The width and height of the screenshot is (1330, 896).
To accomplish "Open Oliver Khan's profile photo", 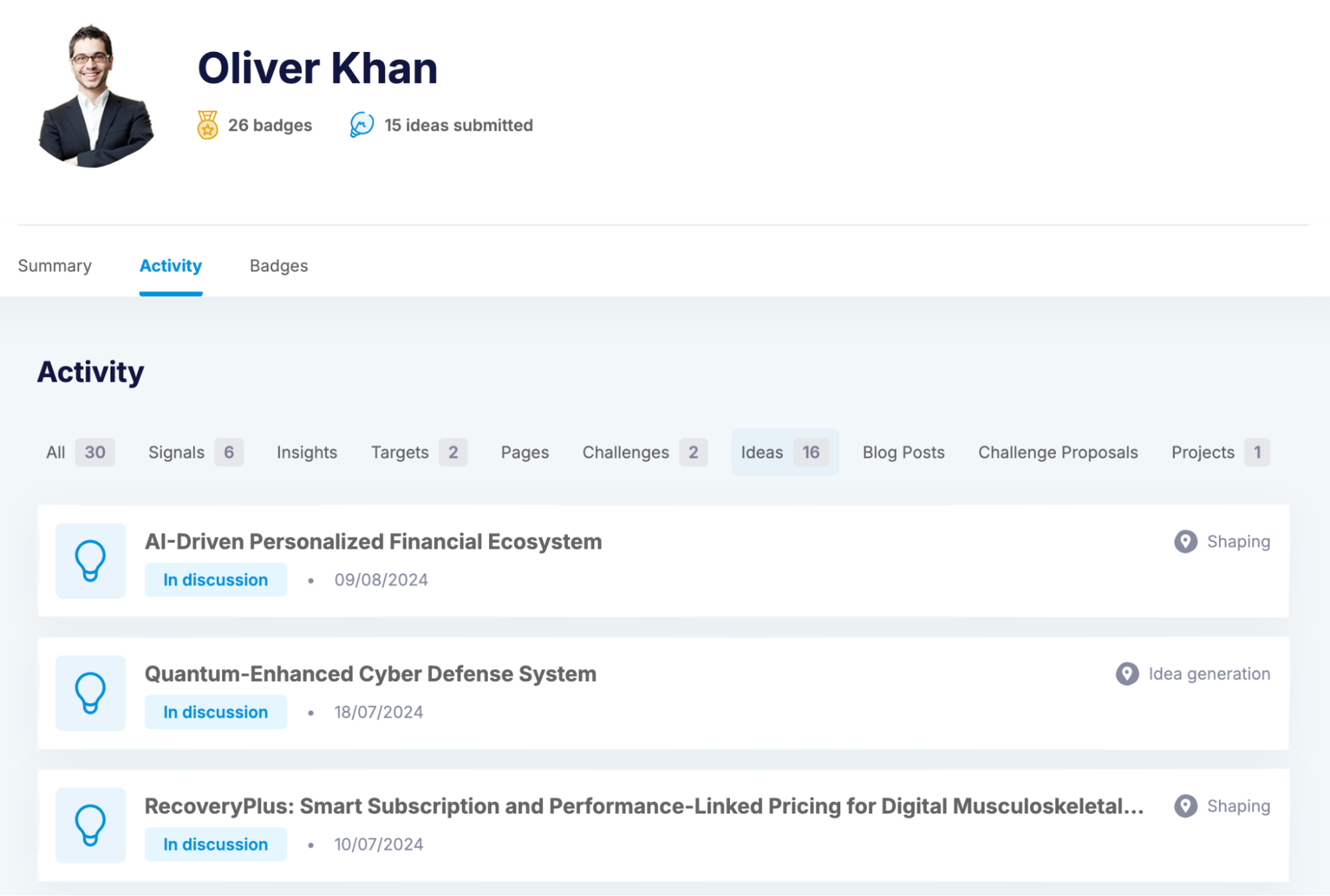I will coord(96,96).
